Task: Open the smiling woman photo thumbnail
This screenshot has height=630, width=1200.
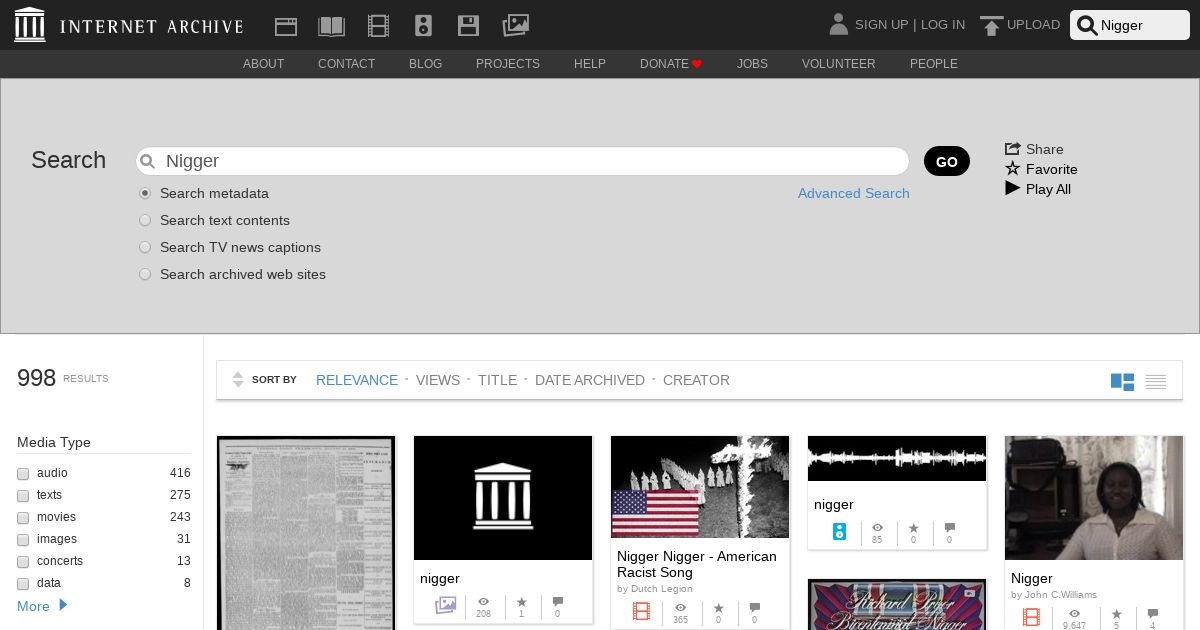Action: point(1094,498)
